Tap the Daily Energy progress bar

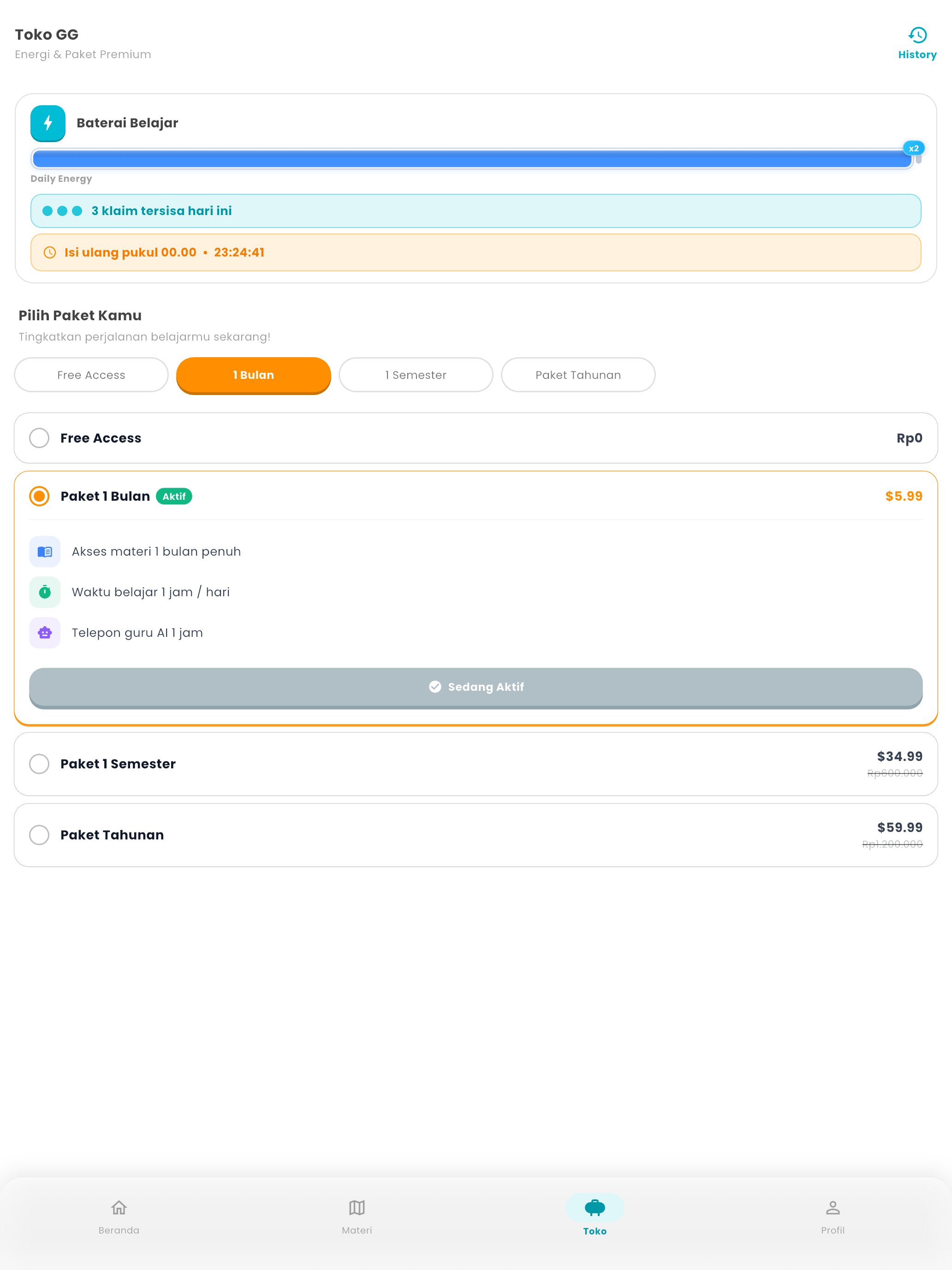click(x=472, y=159)
